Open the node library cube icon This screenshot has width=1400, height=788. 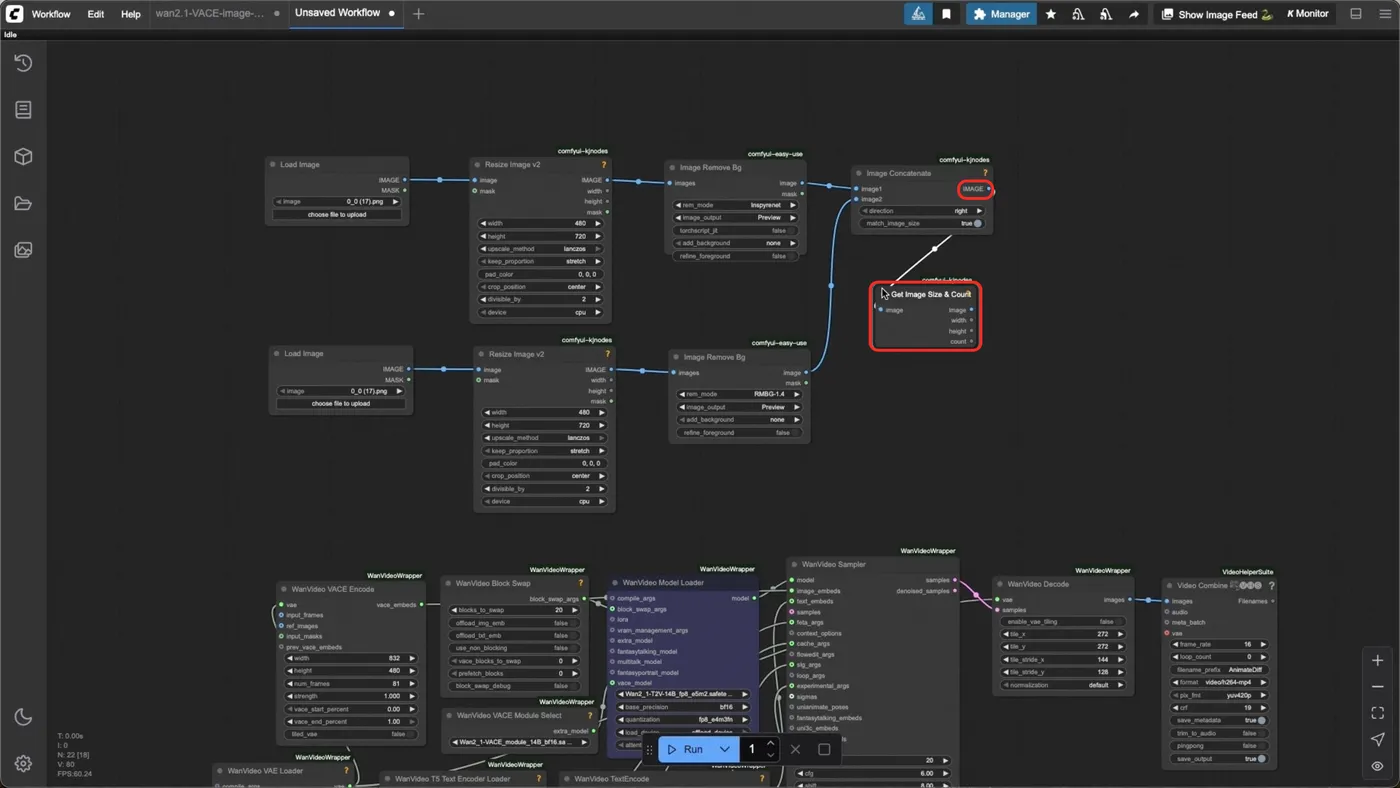(23, 157)
